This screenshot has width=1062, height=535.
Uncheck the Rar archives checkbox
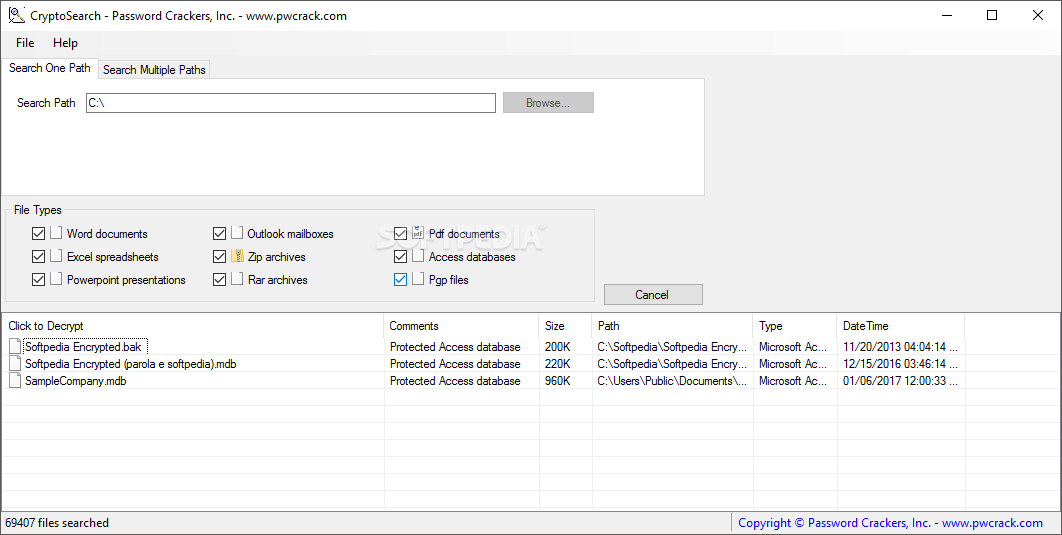tap(219, 280)
